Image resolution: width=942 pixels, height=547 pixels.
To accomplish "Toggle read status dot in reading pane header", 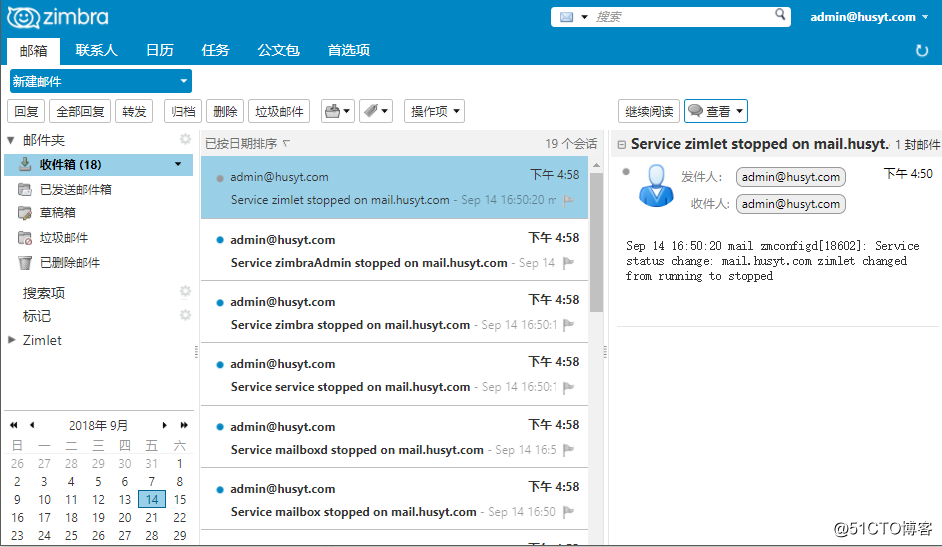I will tap(626, 172).
